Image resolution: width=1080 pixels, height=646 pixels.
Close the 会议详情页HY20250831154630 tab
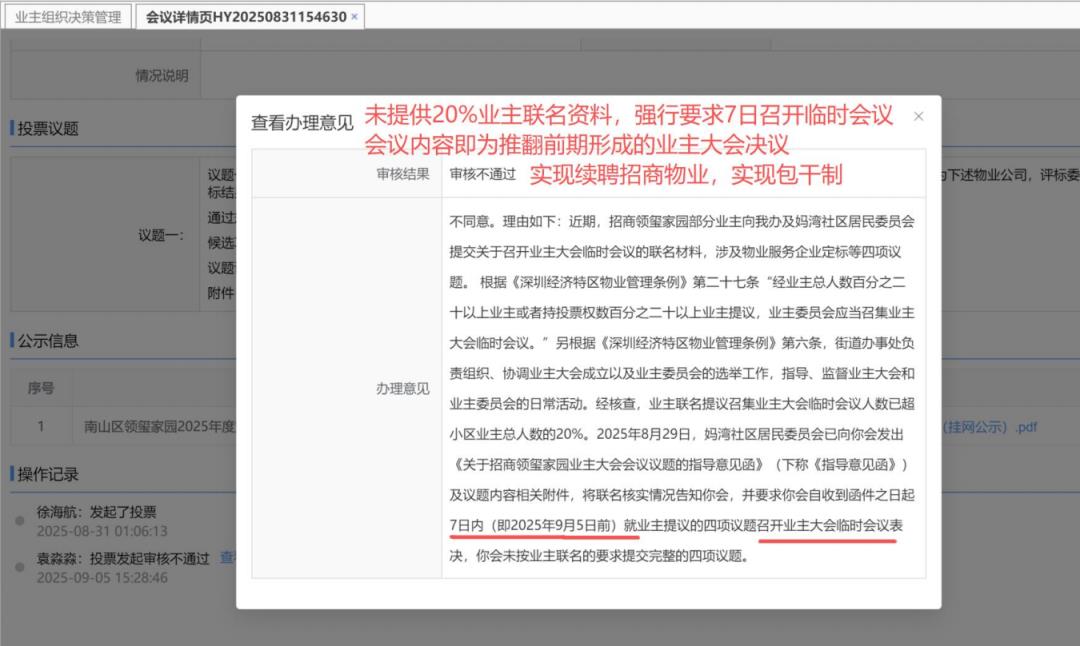[x=355, y=17]
